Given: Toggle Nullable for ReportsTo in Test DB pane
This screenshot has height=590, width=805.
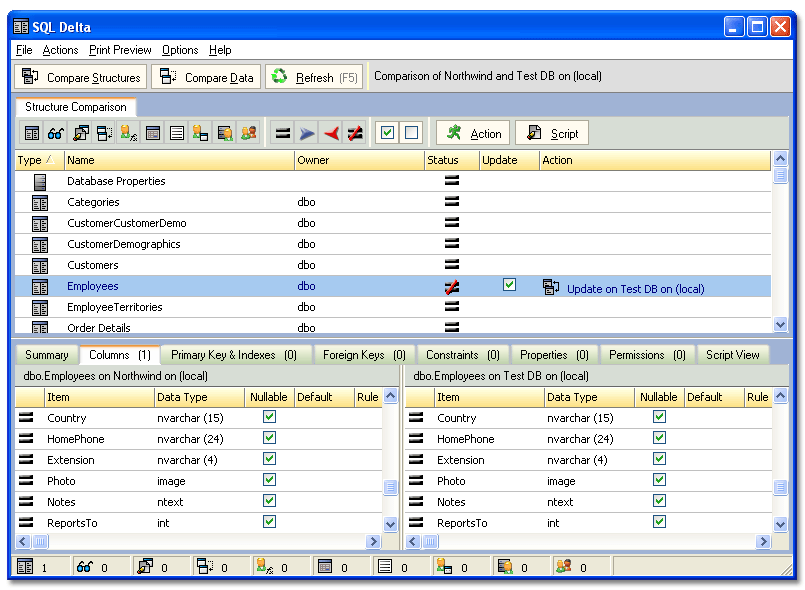Looking at the screenshot, I should (660, 522).
